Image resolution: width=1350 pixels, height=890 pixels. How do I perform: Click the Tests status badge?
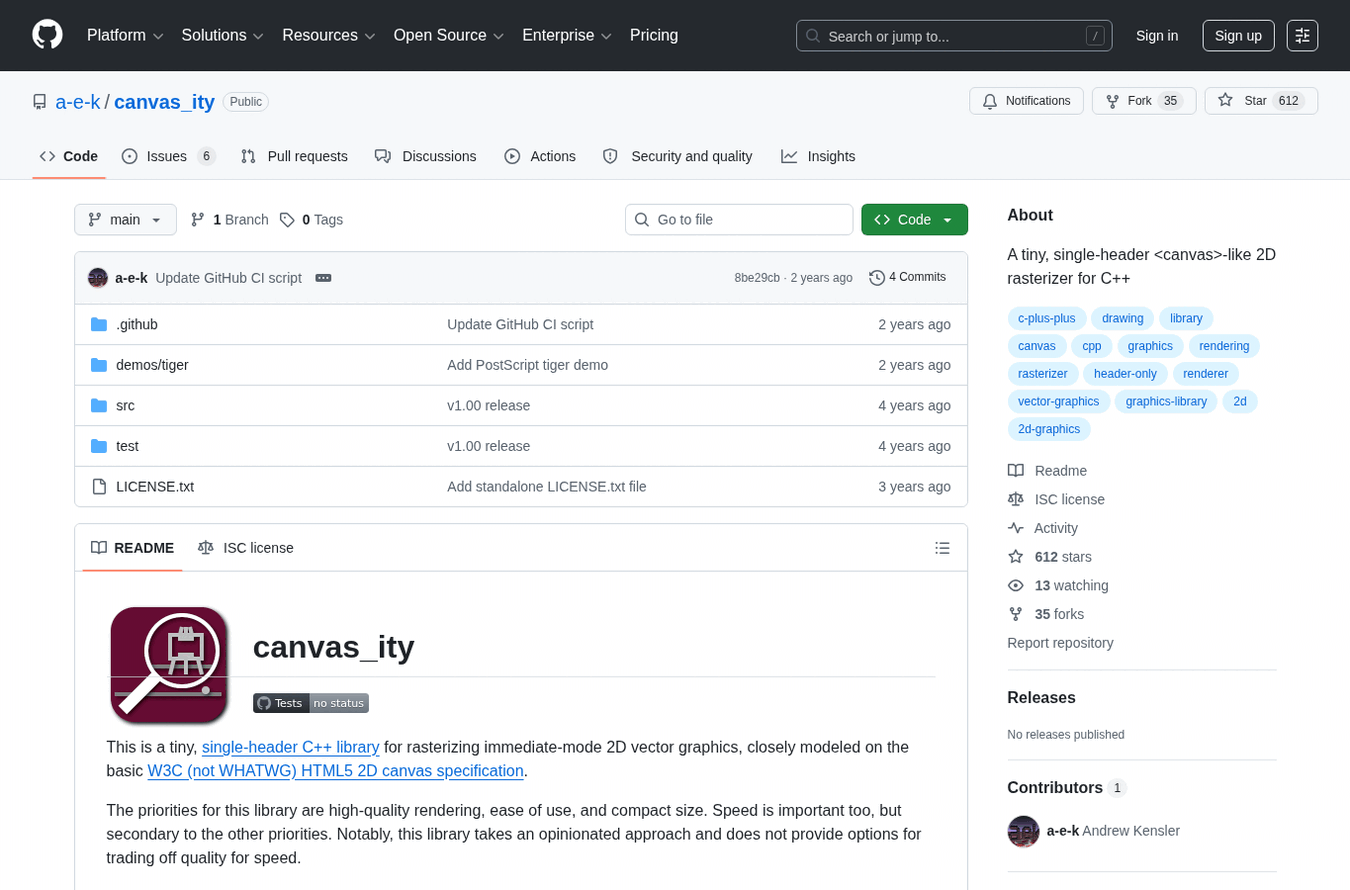[311, 703]
